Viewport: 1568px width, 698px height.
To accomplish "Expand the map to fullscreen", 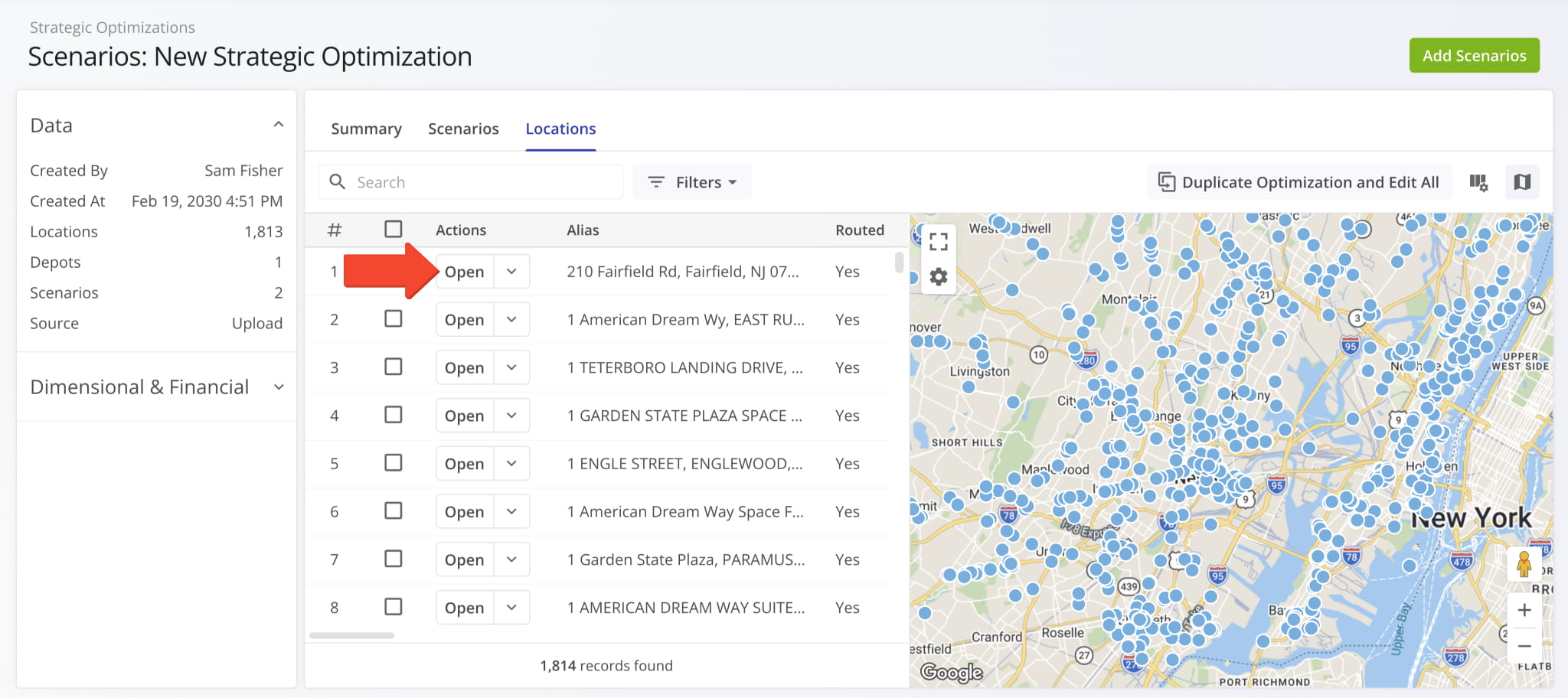I will (x=939, y=241).
